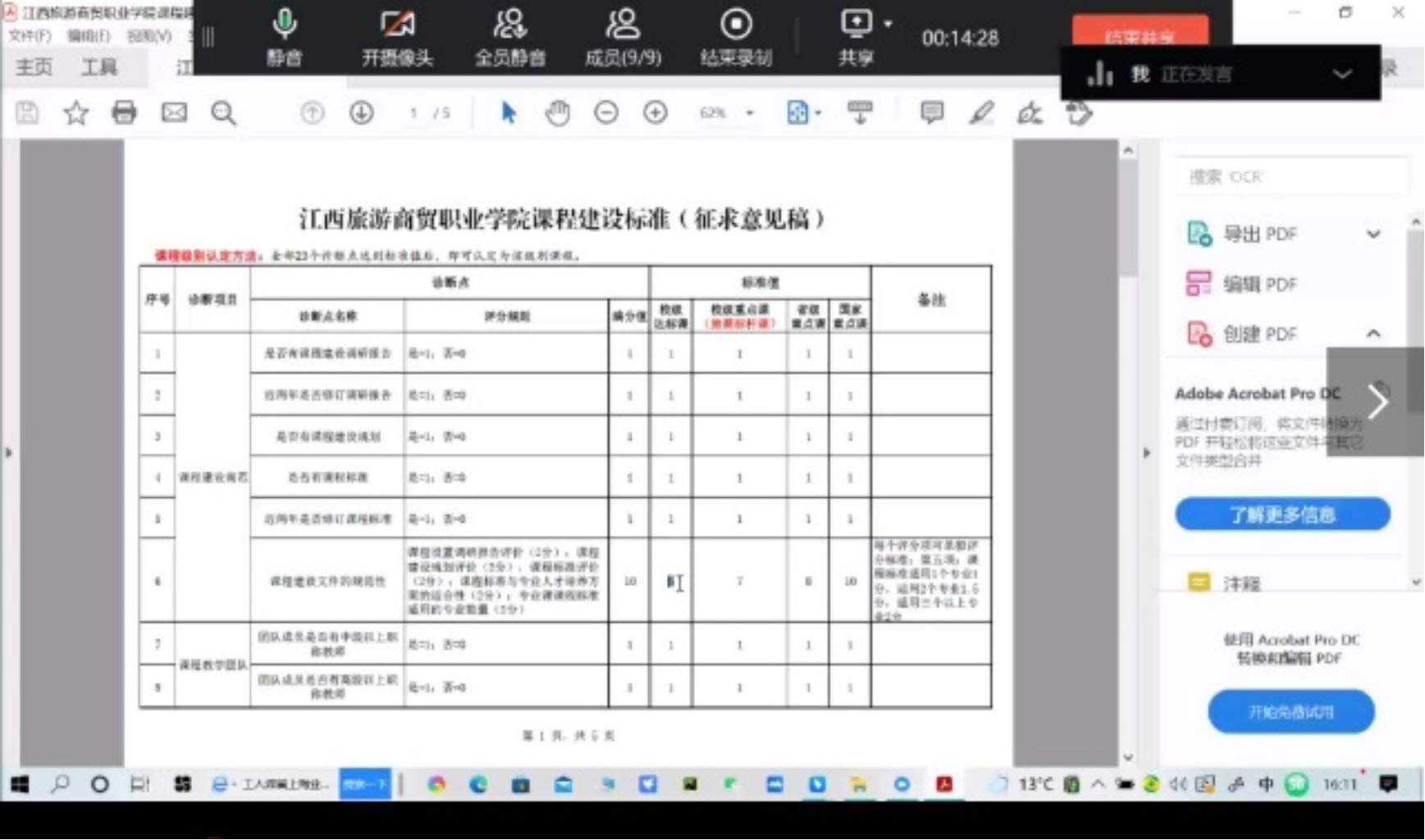Click the star bookmark icon
Viewport: 1425px width, 840px height.
(x=75, y=112)
